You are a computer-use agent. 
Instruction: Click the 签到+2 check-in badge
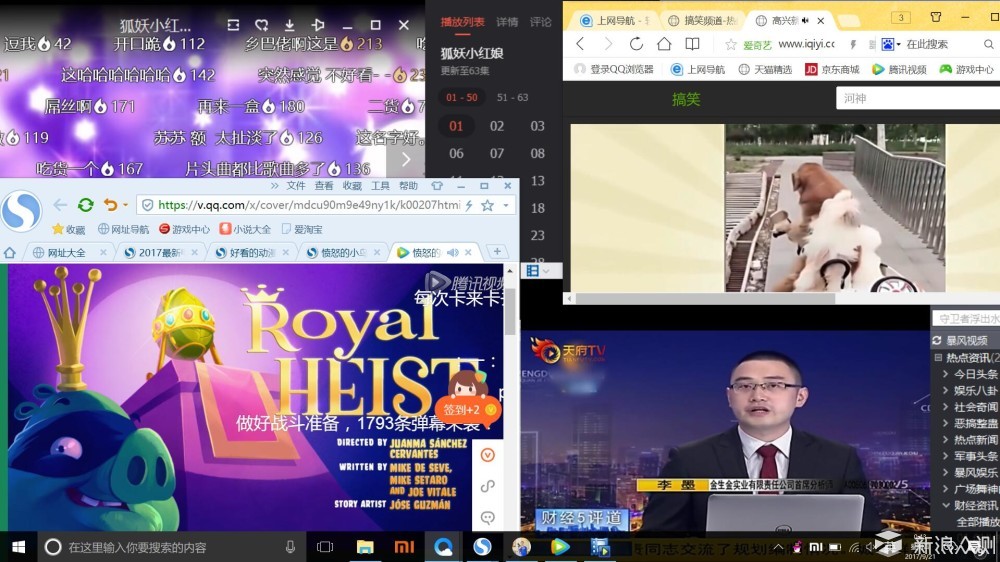pyautogui.click(x=467, y=410)
